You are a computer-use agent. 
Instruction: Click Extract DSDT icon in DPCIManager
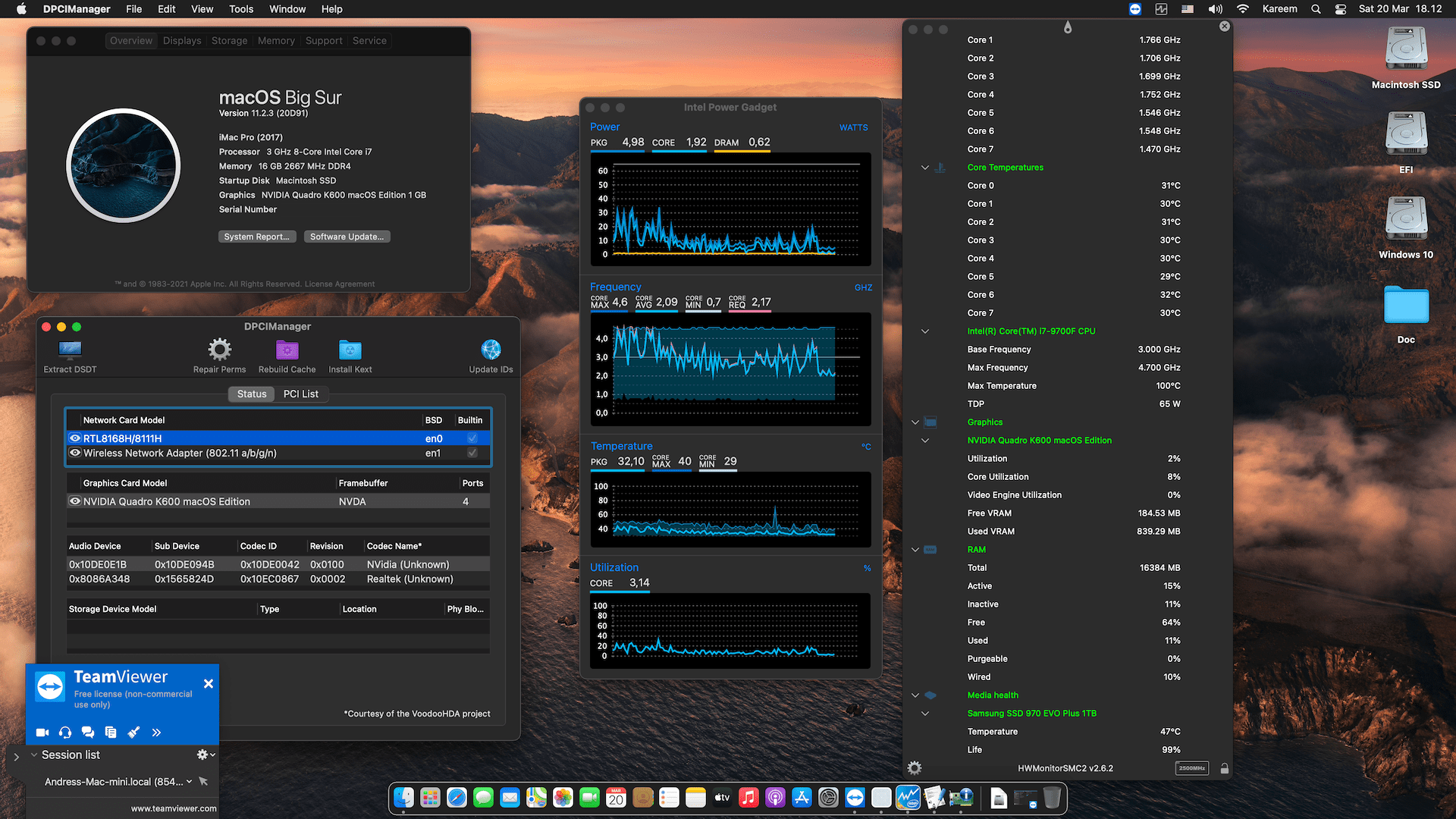pyautogui.click(x=70, y=349)
